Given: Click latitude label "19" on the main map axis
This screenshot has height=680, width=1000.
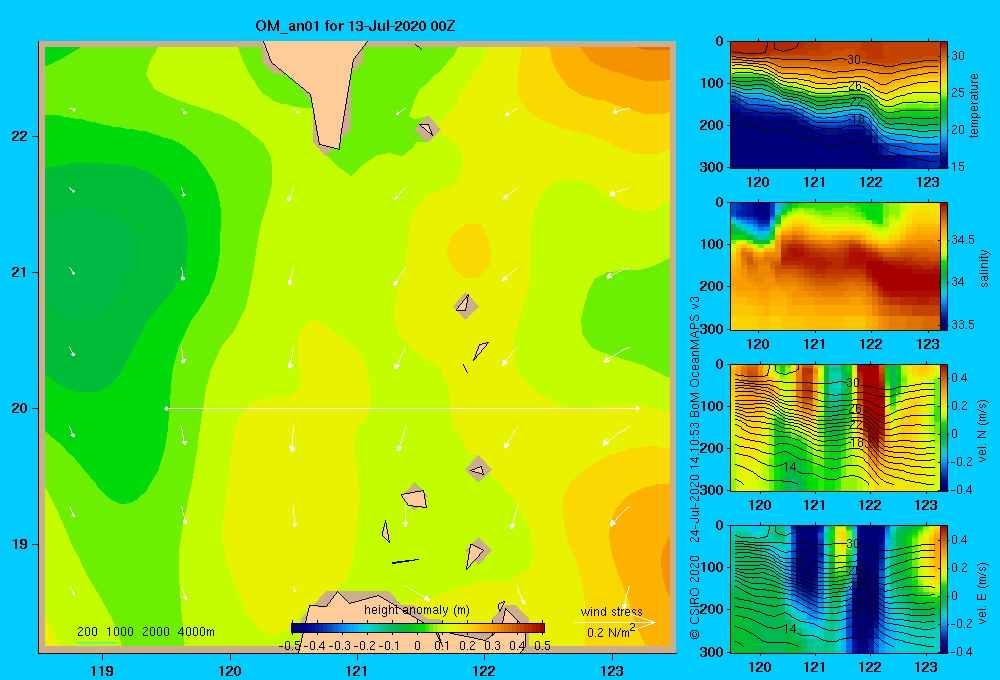Looking at the screenshot, I should click(x=20, y=544).
